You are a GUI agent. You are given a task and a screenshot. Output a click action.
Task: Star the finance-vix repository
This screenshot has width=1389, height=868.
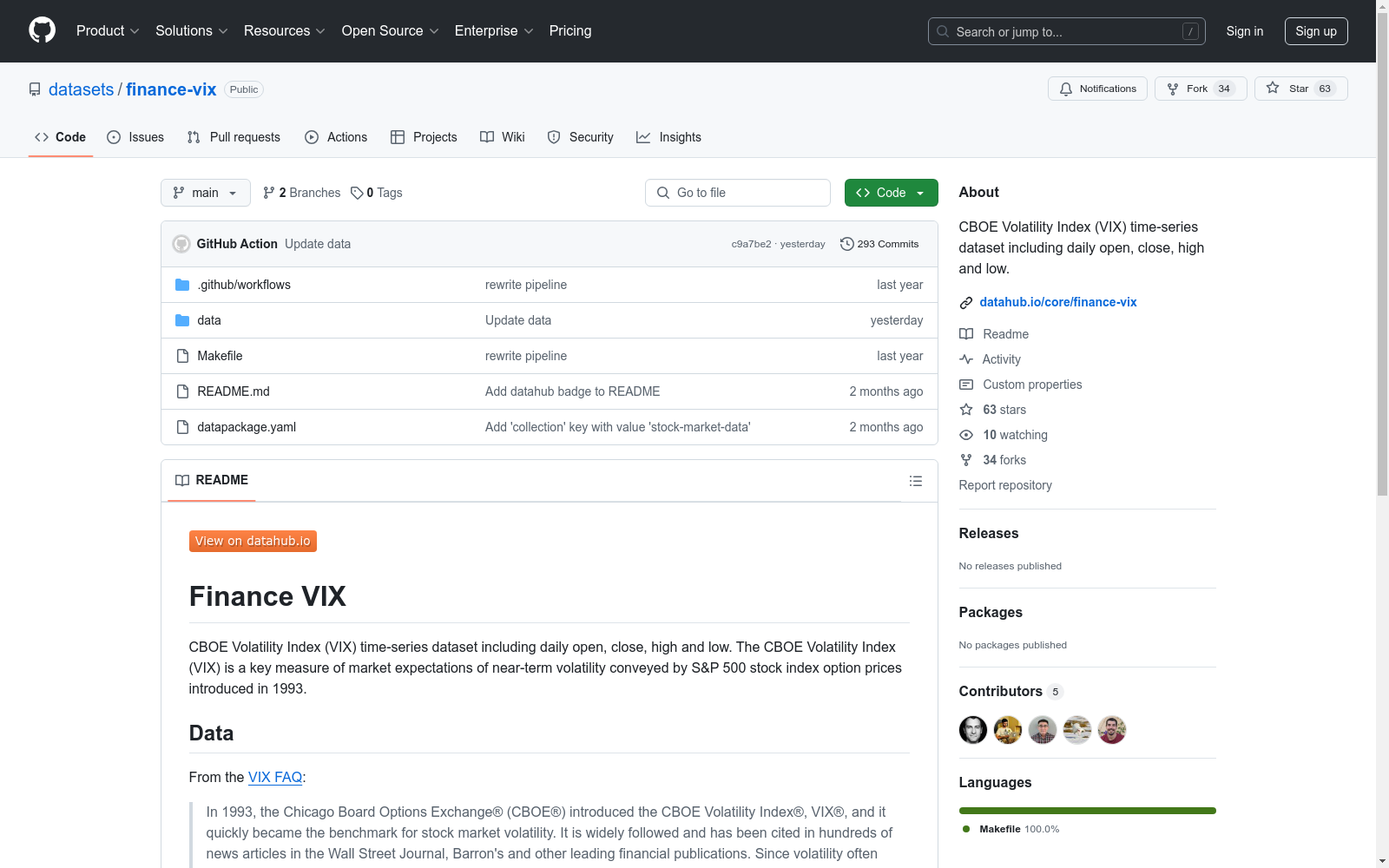point(1300,89)
